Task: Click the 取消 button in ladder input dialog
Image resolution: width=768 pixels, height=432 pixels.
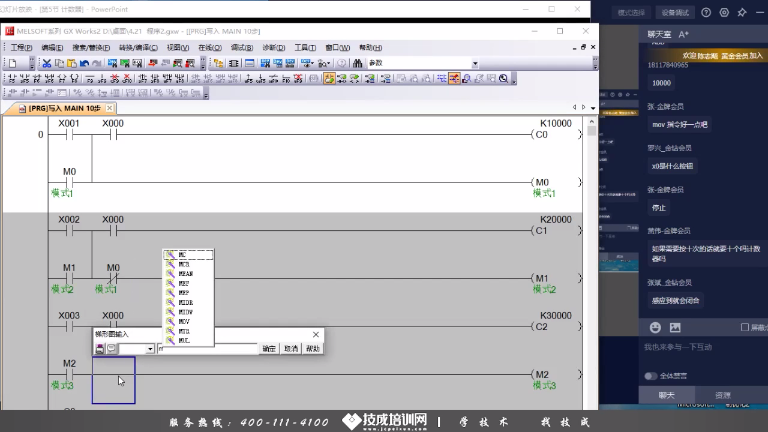Action: pos(291,349)
